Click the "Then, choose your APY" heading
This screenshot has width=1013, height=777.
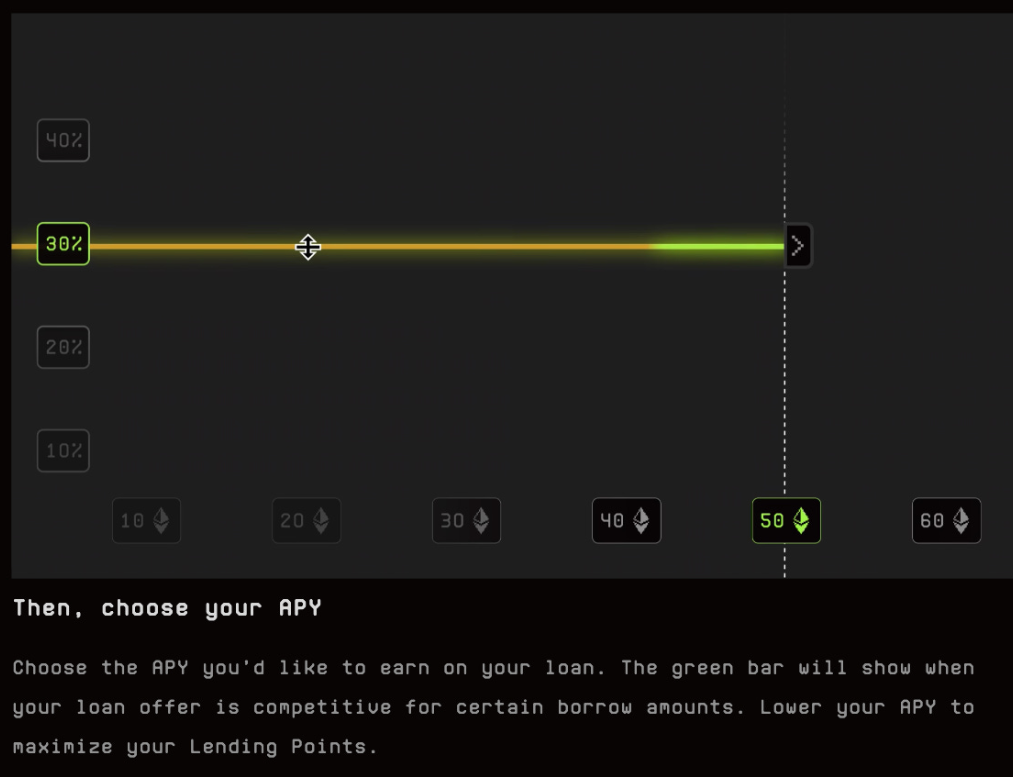tap(167, 608)
